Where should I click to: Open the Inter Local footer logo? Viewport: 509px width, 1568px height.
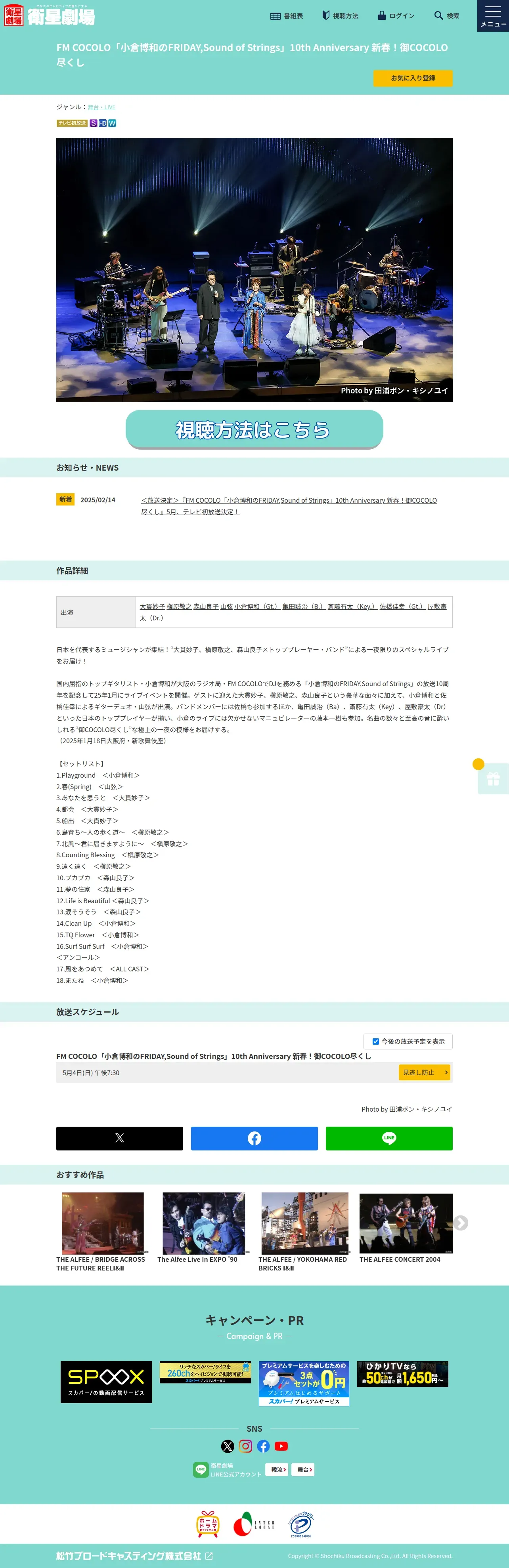tap(254, 1524)
